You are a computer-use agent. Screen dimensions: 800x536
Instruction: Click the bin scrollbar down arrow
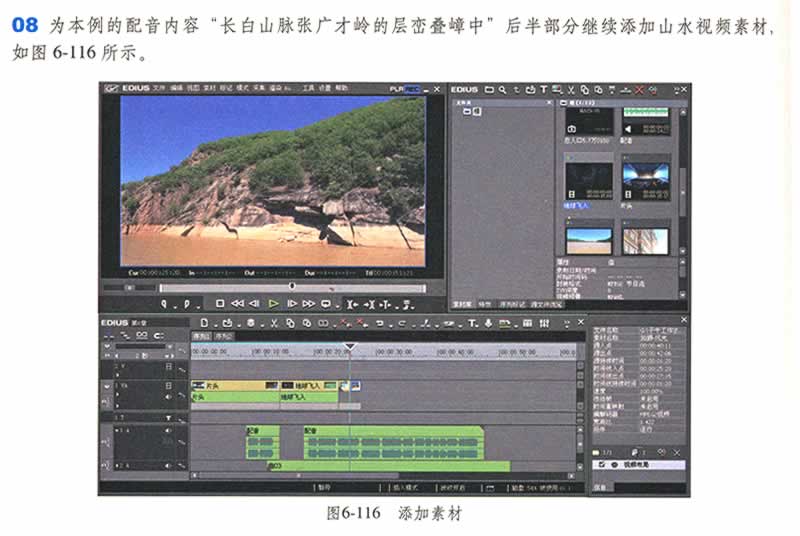point(683,251)
